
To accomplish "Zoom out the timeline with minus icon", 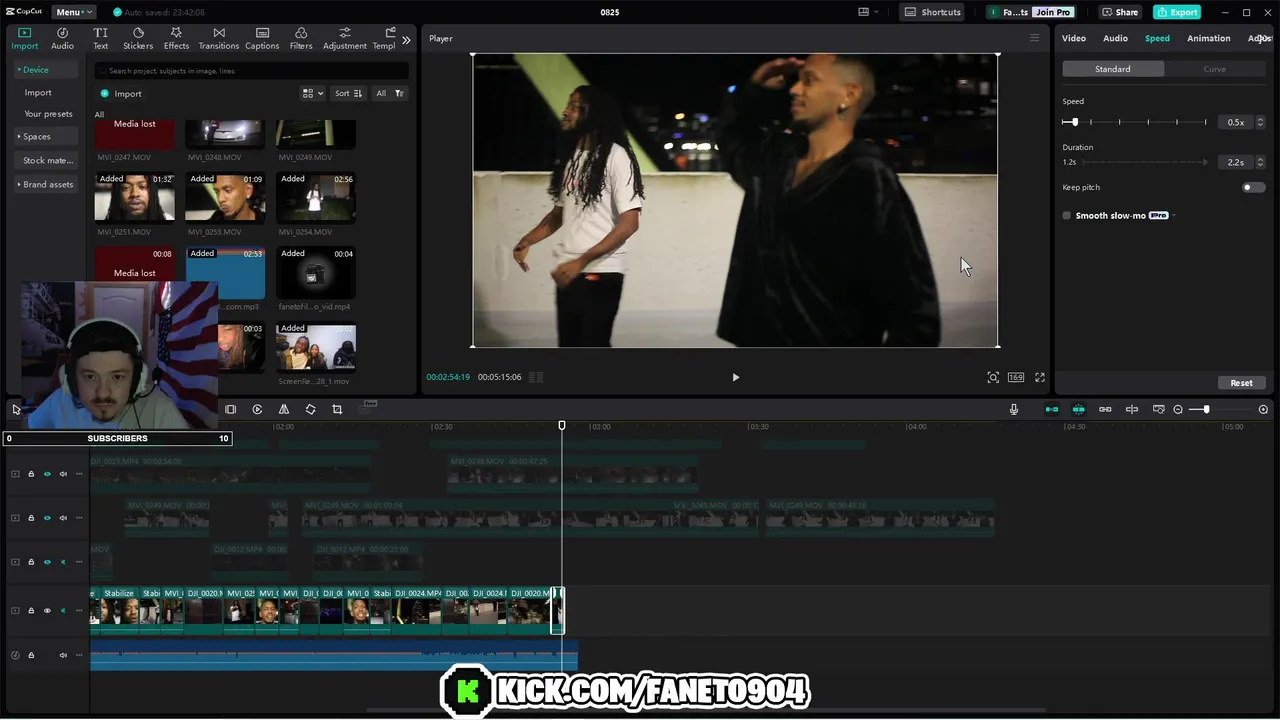I will pyautogui.click(x=1178, y=409).
